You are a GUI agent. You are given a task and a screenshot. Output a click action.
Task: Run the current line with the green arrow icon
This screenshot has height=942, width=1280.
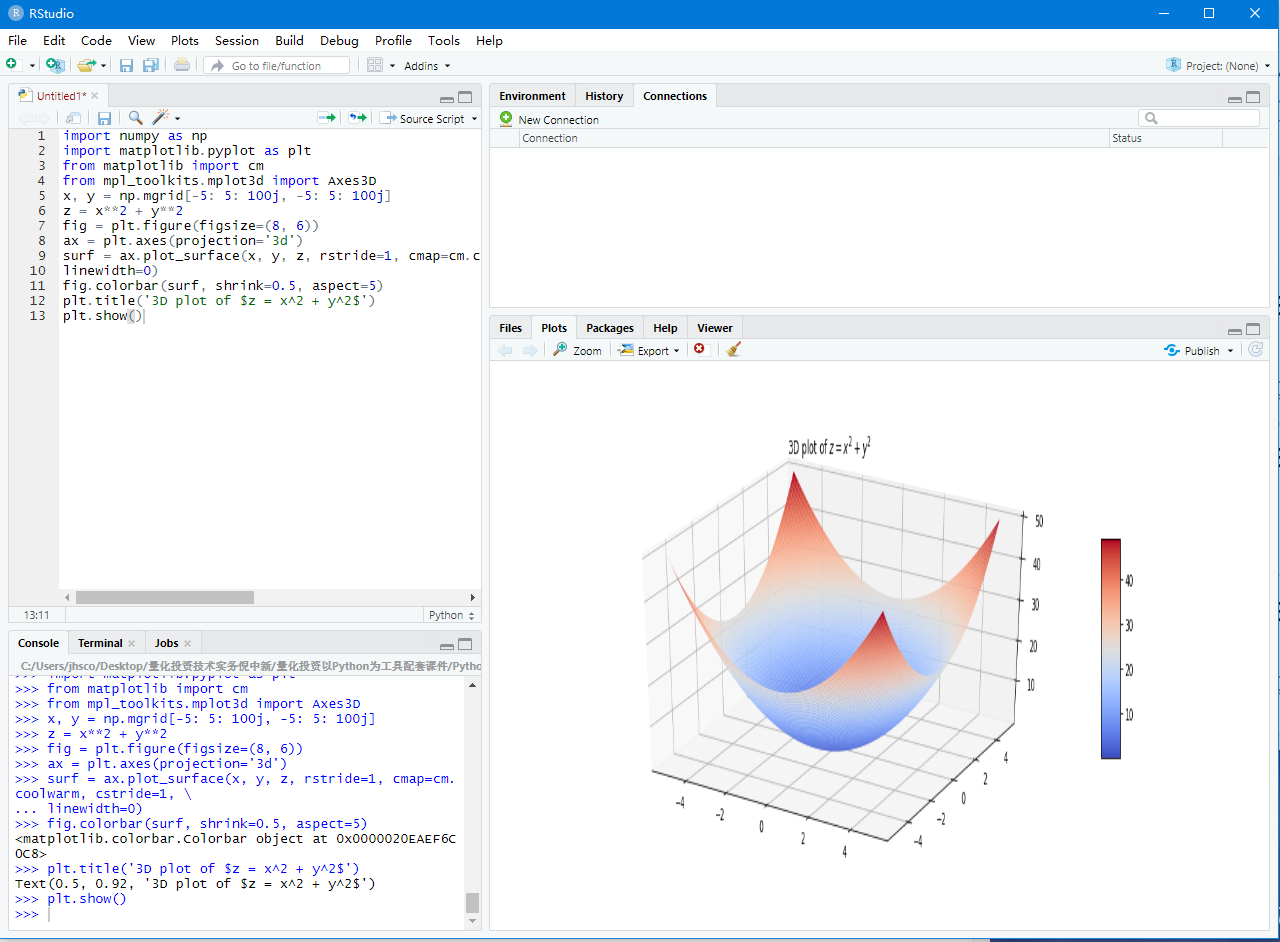tap(326, 118)
